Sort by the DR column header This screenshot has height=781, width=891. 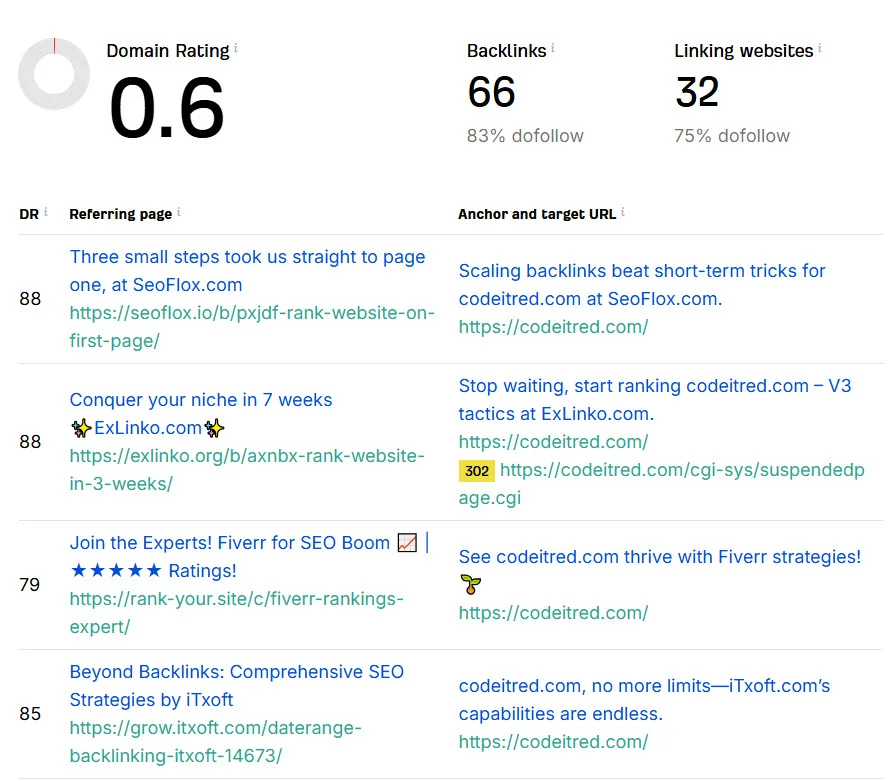[29, 214]
